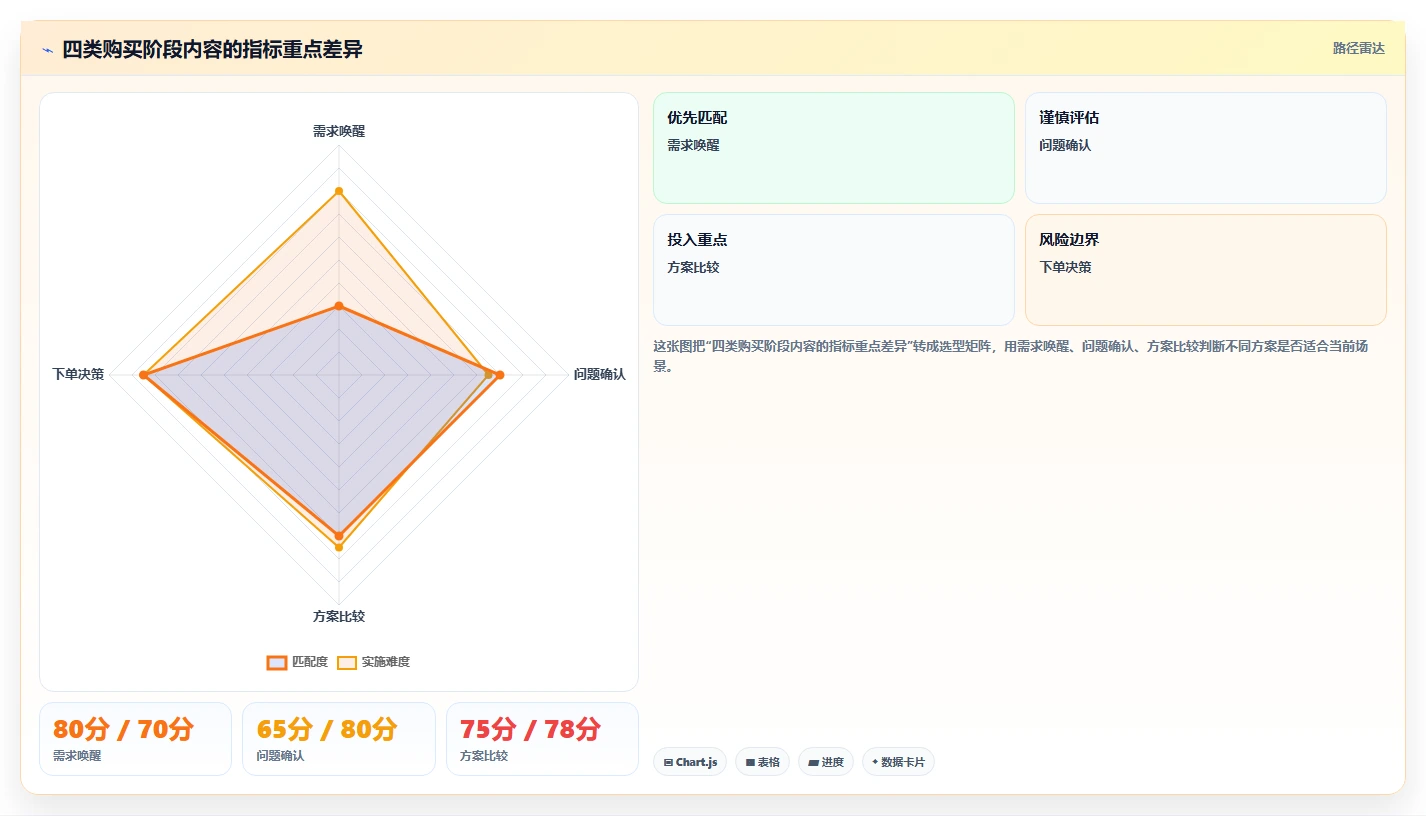The image size is (1426, 816).
Task: Click 问题确认 text inside 谨慎评估 card
Action: tap(1065, 145)
